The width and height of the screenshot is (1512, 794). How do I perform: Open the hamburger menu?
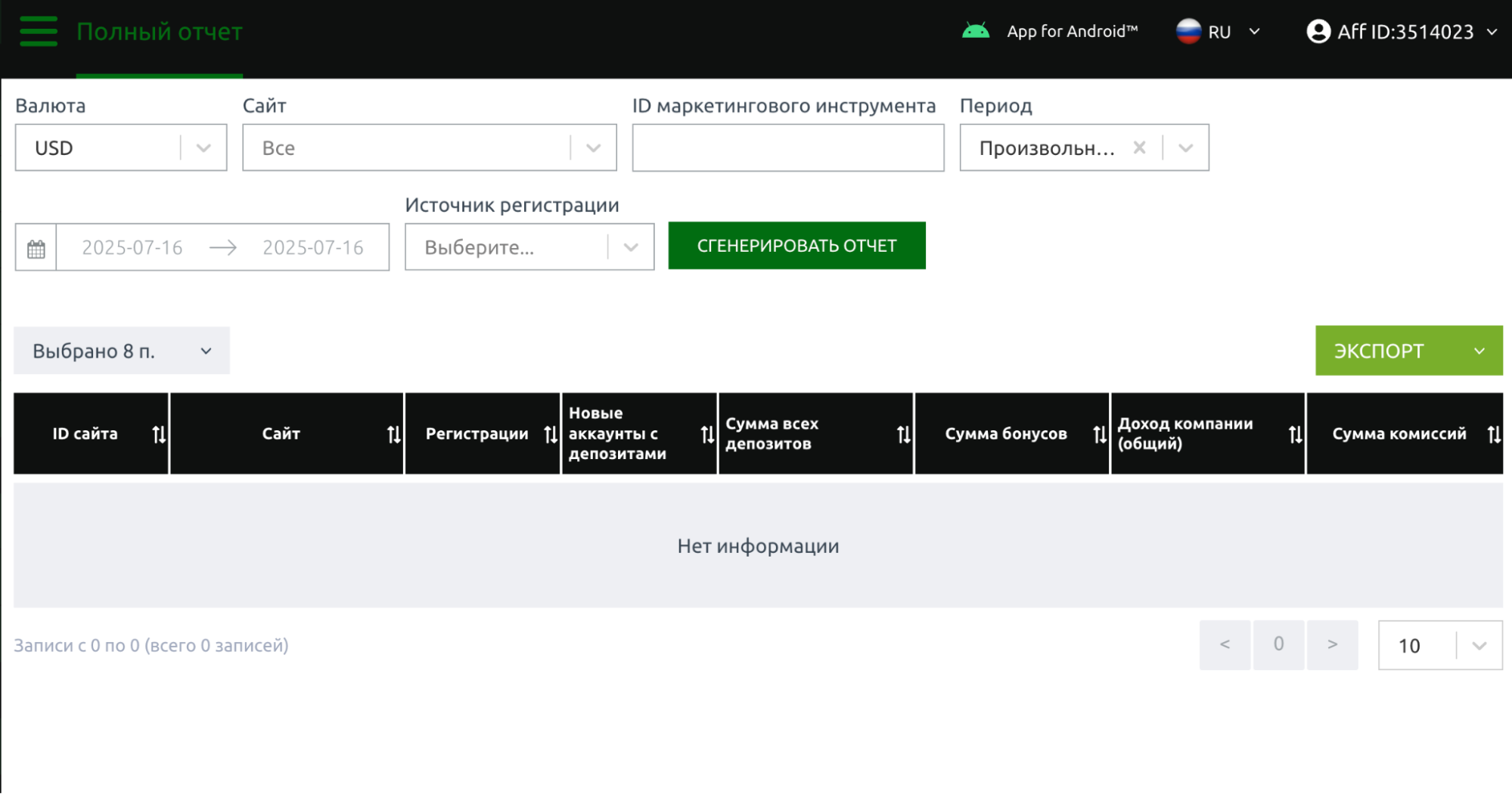pyautogui.click(x=39, y=32)
